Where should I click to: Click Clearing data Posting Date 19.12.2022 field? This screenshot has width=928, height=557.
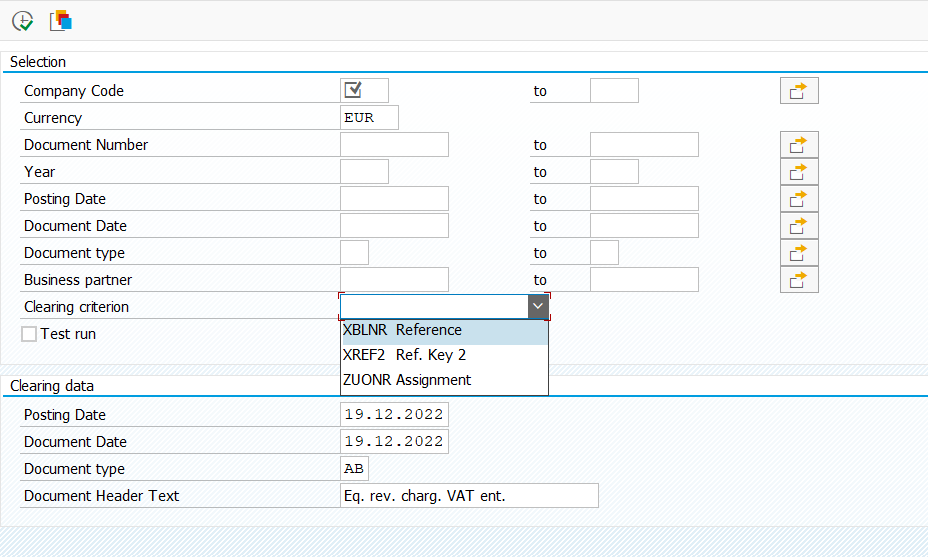coord(394,414)
